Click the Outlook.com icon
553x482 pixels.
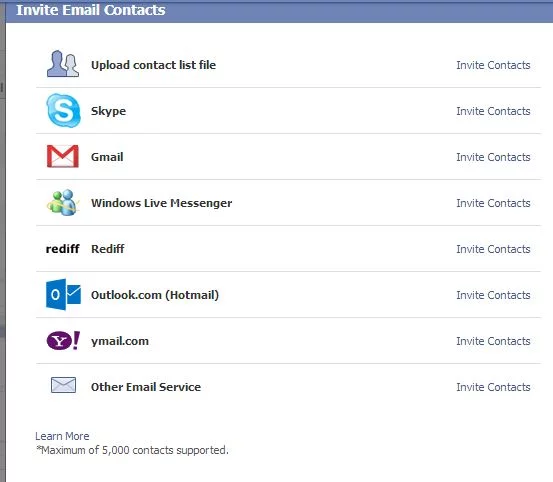click(63, 294)
